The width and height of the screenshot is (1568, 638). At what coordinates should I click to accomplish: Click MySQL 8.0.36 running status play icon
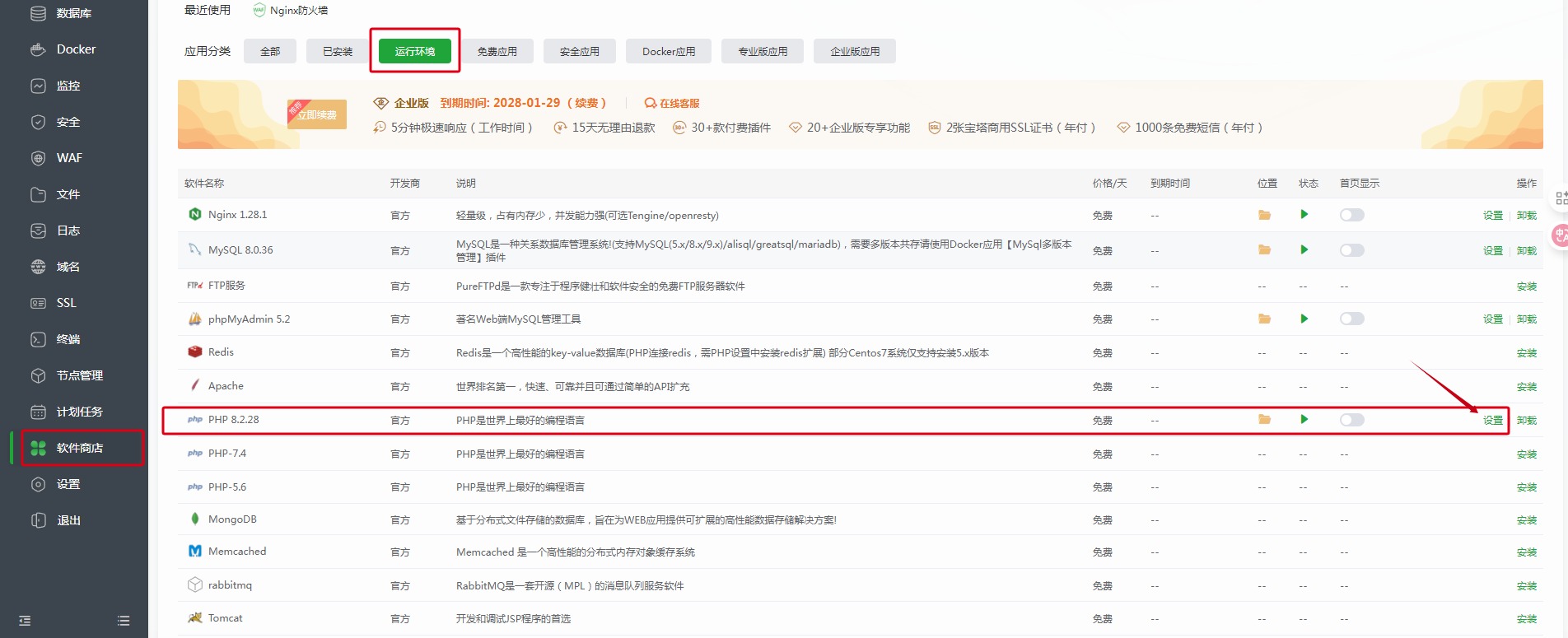[1304, 250]
